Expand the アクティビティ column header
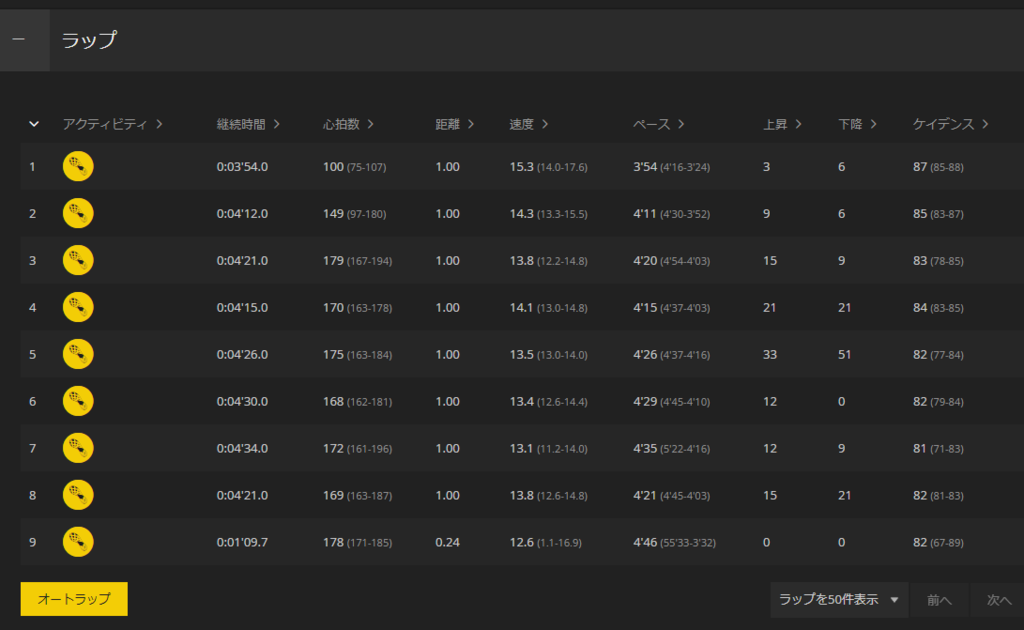The height and width of the screenshot is (630, 1024). tap(112, 124)
